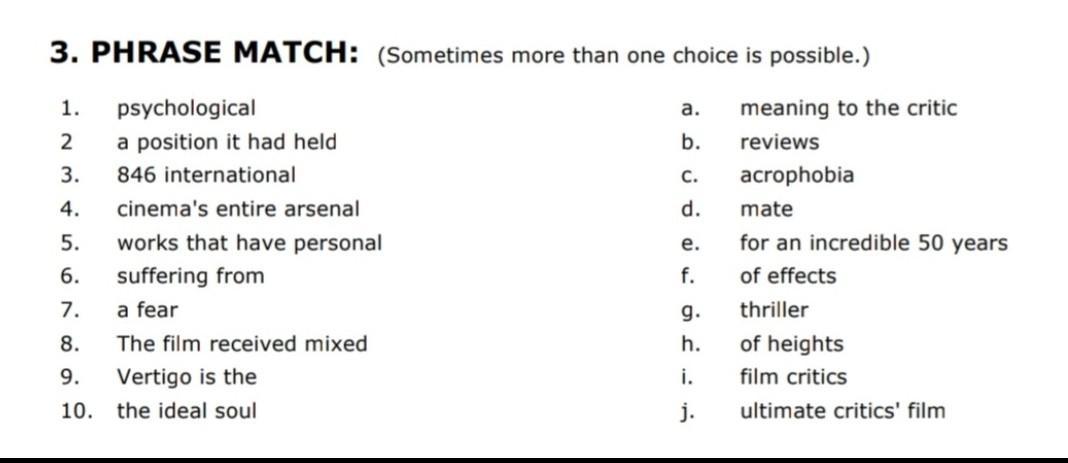Click 'works that have personal'
The height and width of the screenshot is (463, 1068).
(x=249, y=243)
